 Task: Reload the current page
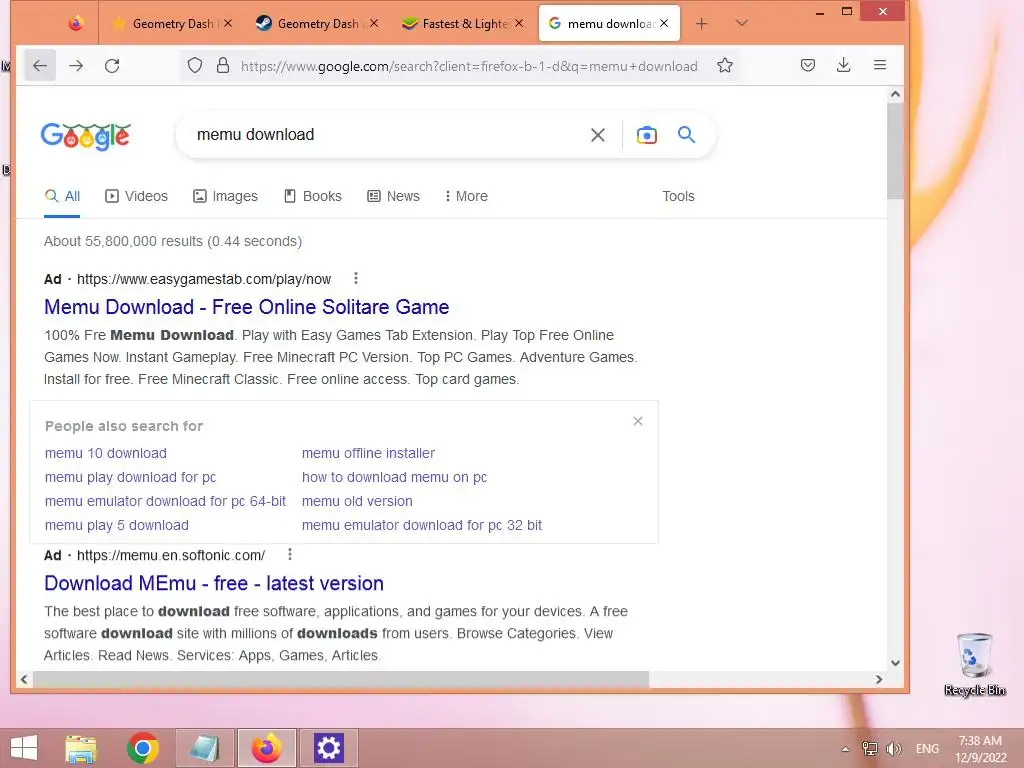pyautogui.click(x=112, y=65)
